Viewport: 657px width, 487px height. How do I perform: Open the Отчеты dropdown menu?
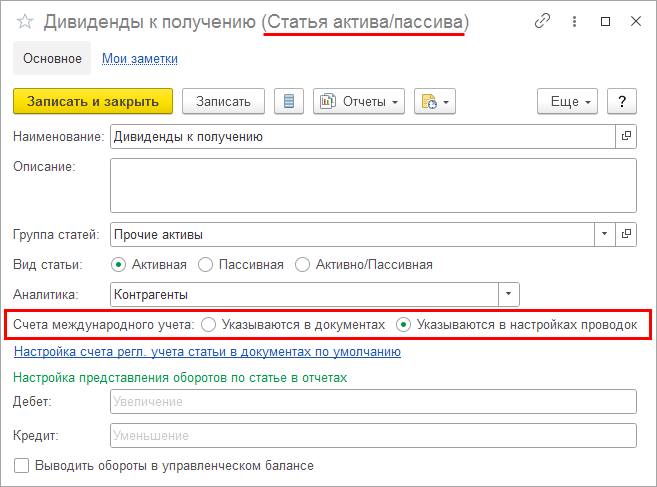358,102
